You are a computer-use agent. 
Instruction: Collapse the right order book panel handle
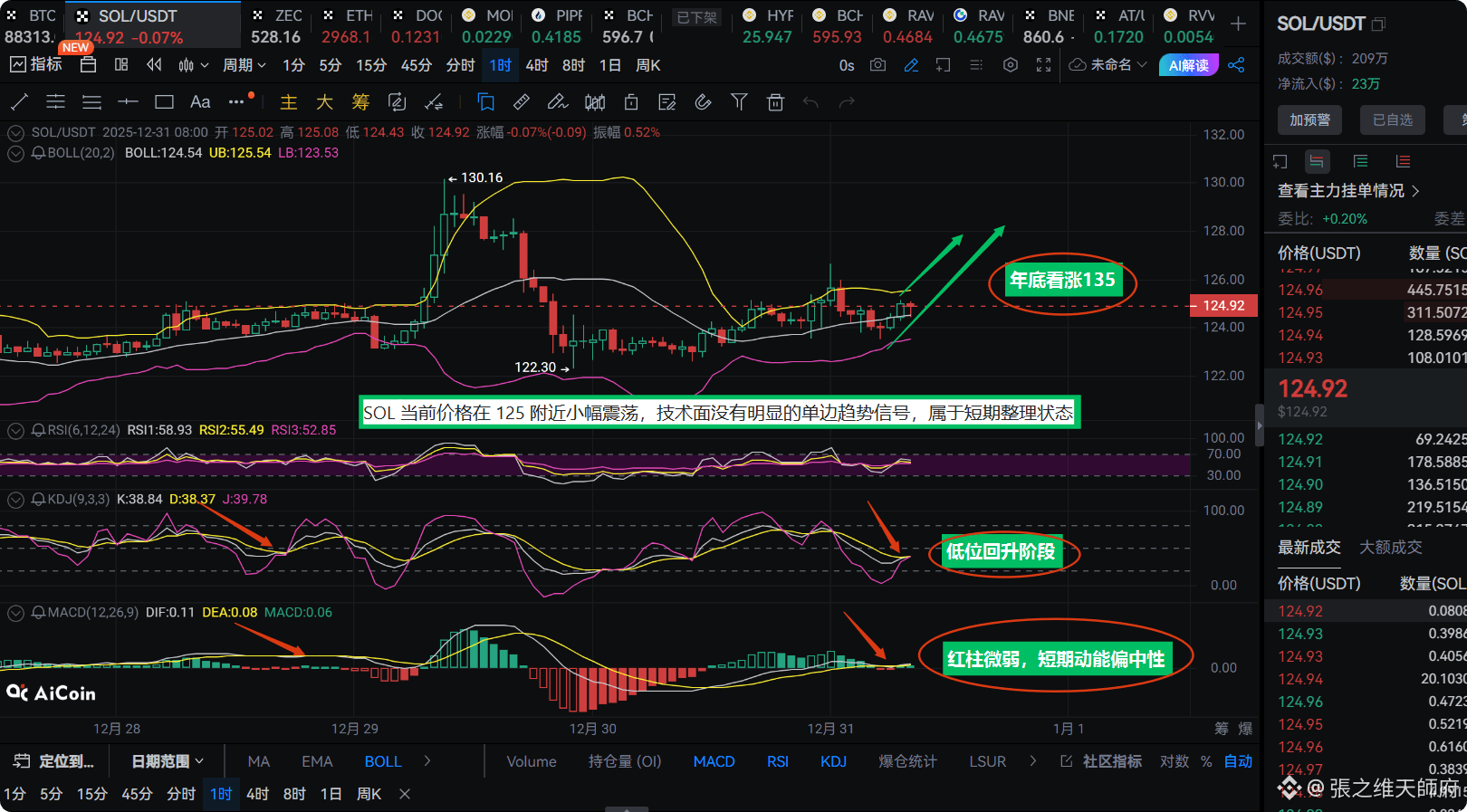pos(1259,425)
